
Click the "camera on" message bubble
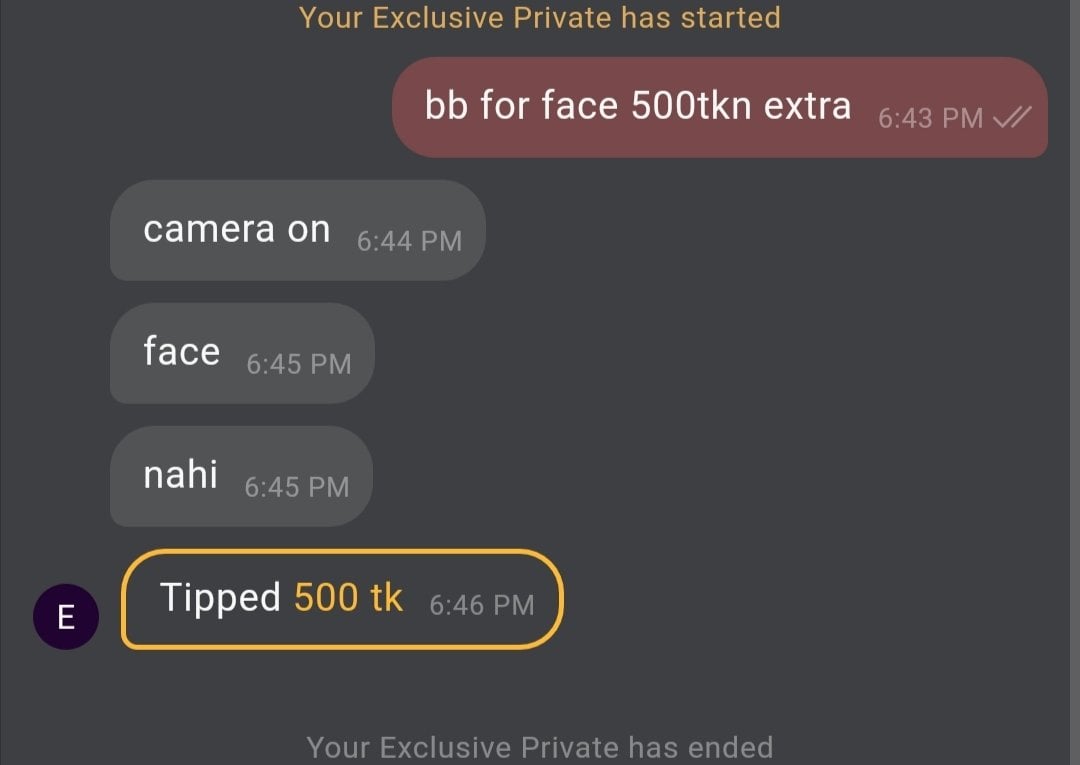coord(297,230)
